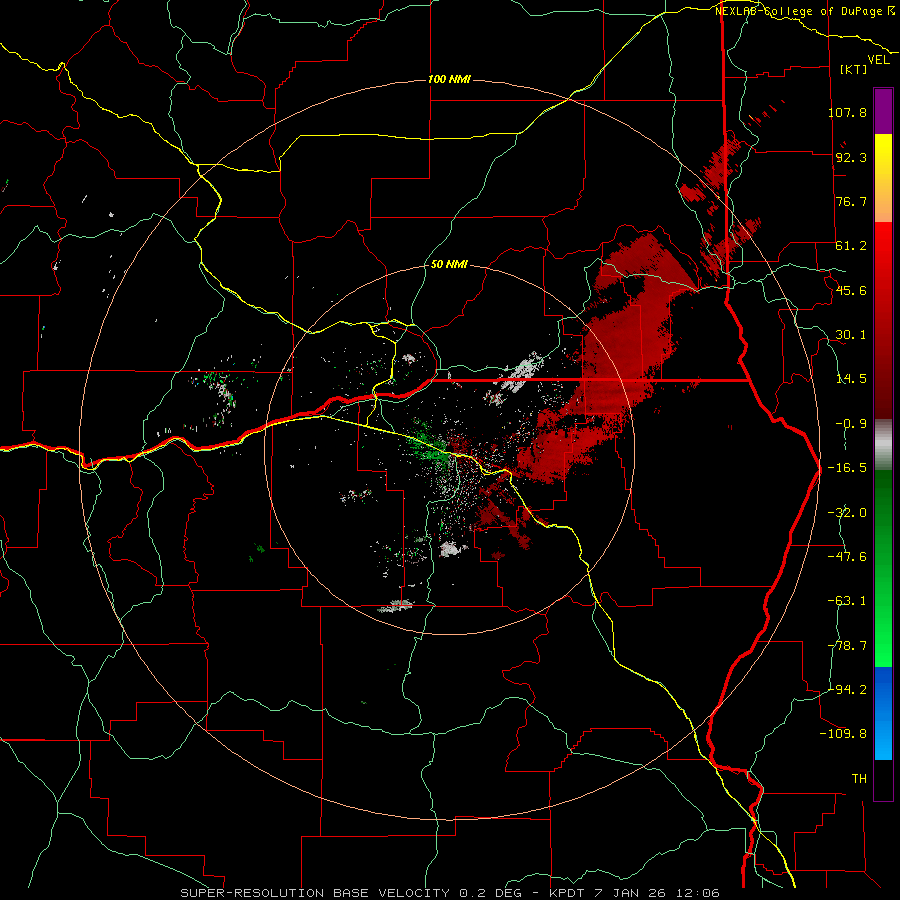Click the VEL legend title
This screenshot has width=900, height=900.
(x=878, y=59)
